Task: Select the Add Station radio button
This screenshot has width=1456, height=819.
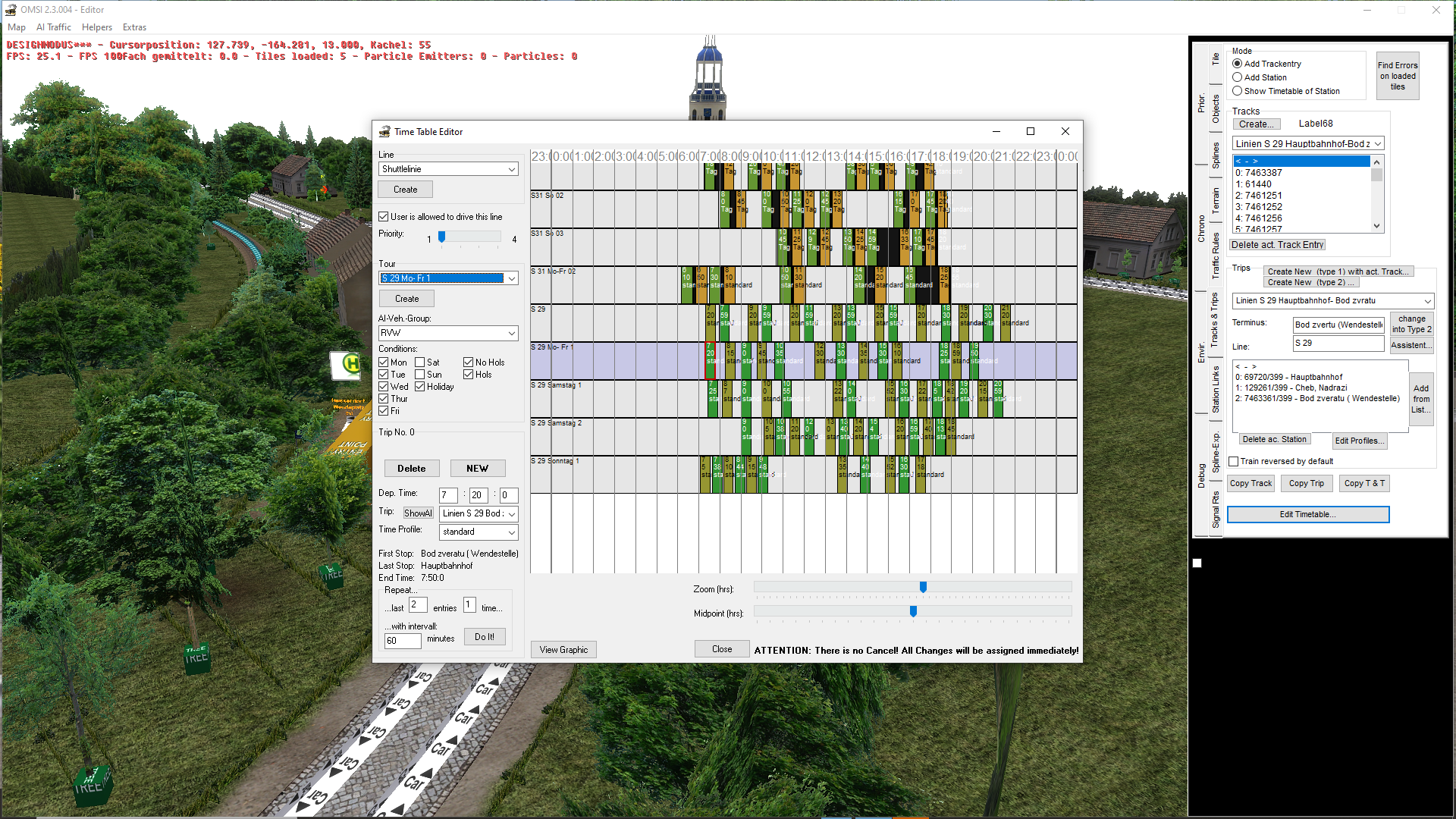Action: tap(1237, 77)
